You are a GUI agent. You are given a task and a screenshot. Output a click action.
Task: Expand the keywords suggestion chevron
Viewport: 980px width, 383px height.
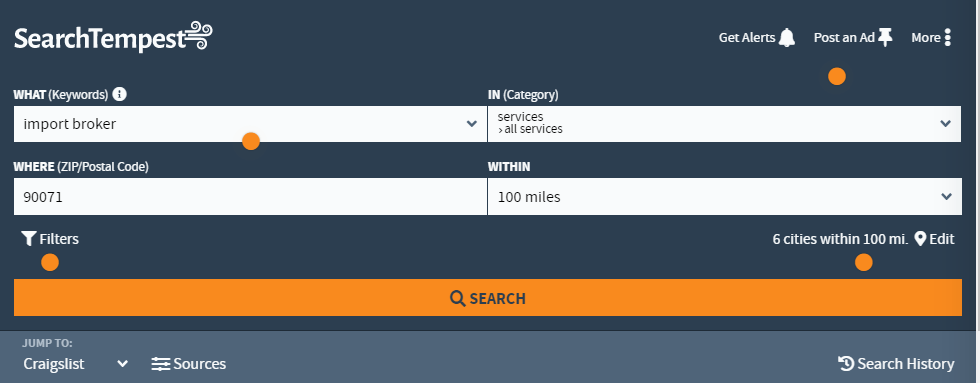472,124
